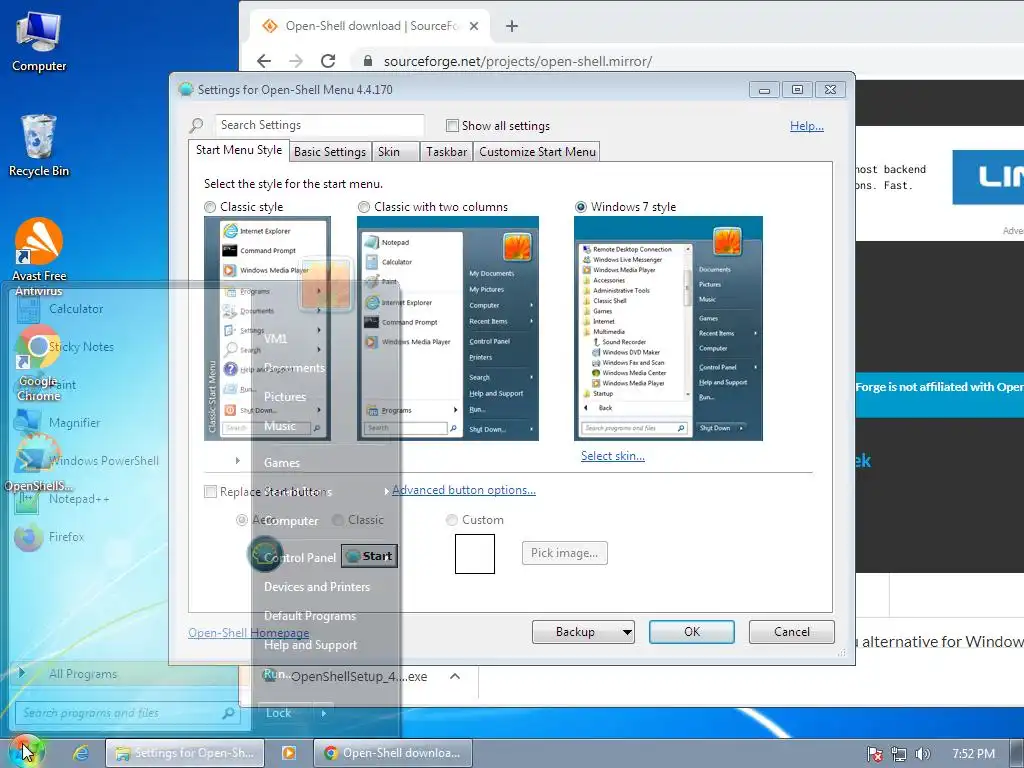1024x768 pixels.
Task: Select the Custom button style radio
Action: [451, 520]
